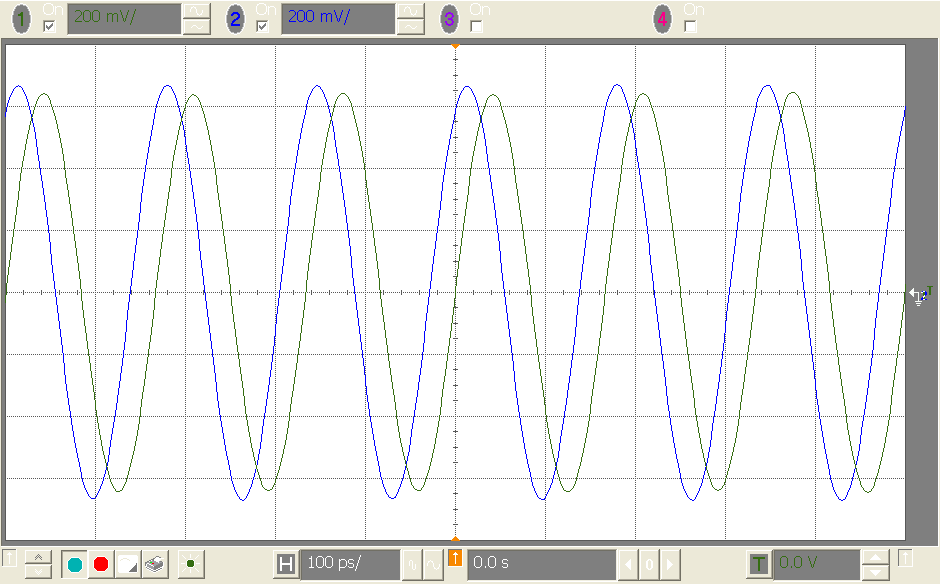Click 0 to reset horizontal delay
Image resolution: width=940 pixels, height=584 pixels.
click(648, 563)
